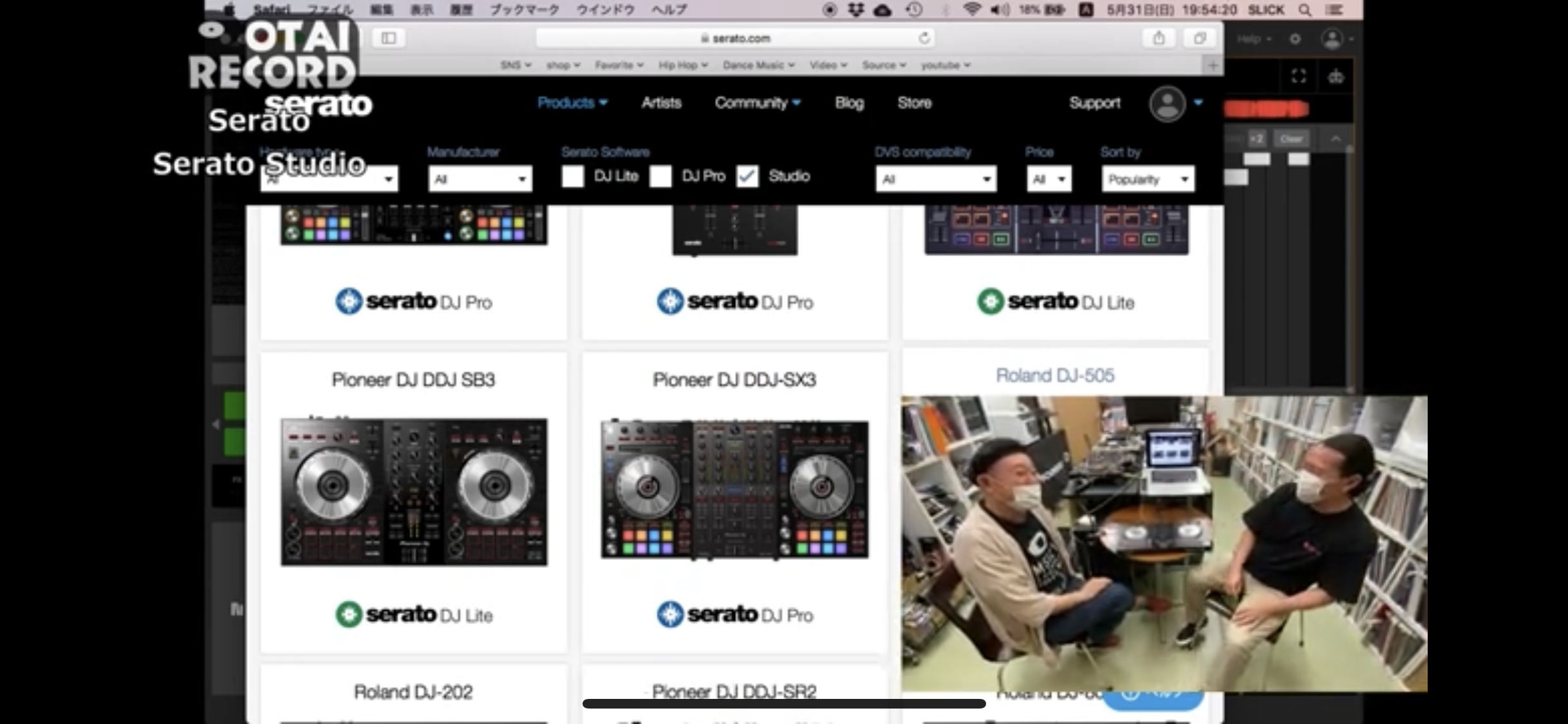Open the Wi-Fi status icon in menu bar
This screenshot has width=1568, height=724.
pos(972,10)
